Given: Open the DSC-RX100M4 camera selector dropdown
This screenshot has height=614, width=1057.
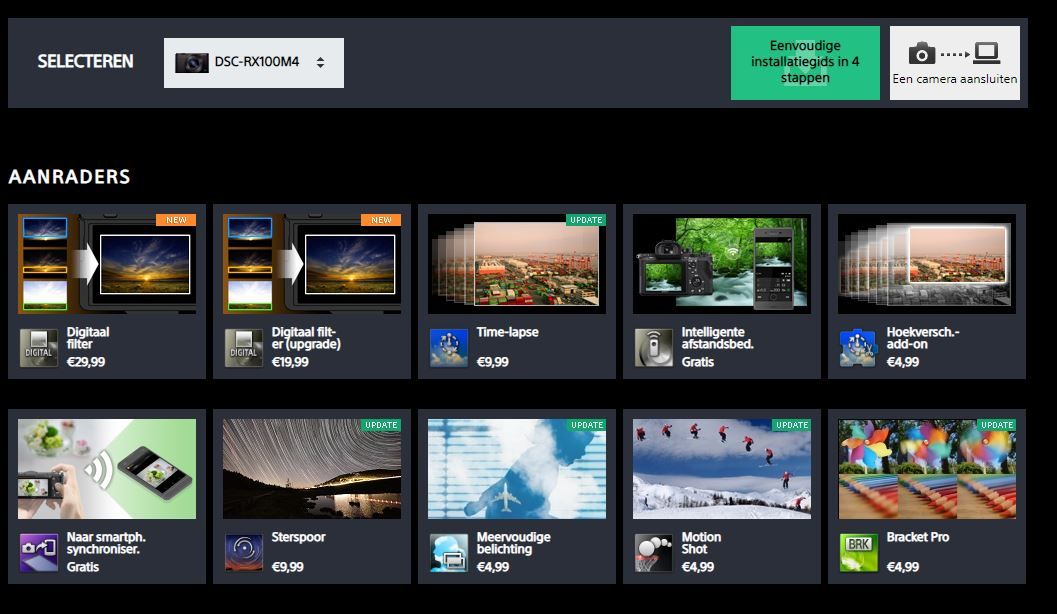Looking at the screenshot, I should pyautogui.click(x=254, y=63).
